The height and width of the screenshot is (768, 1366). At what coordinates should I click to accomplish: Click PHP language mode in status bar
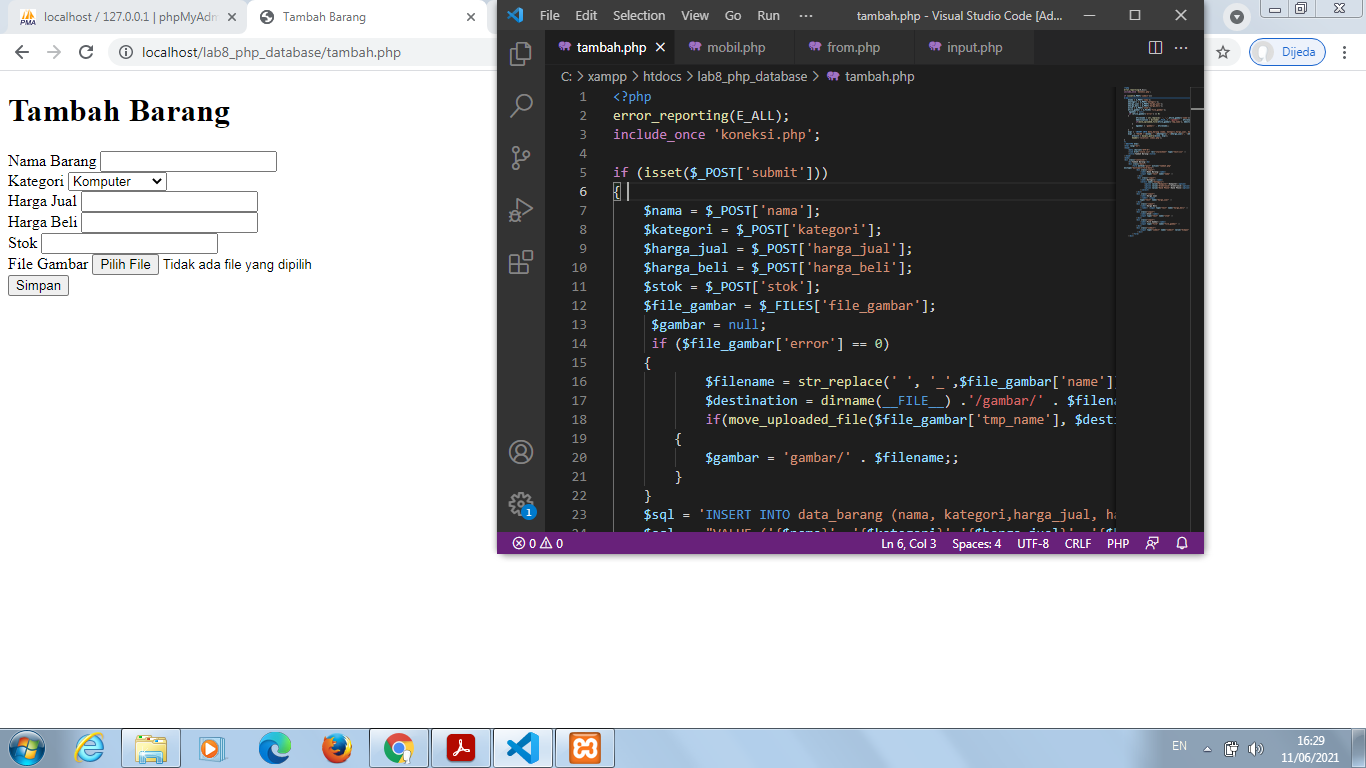1118,544
